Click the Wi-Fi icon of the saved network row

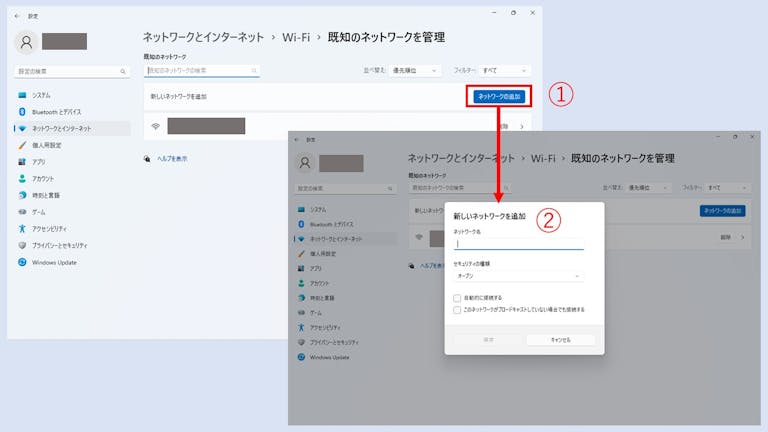(155, 126)
